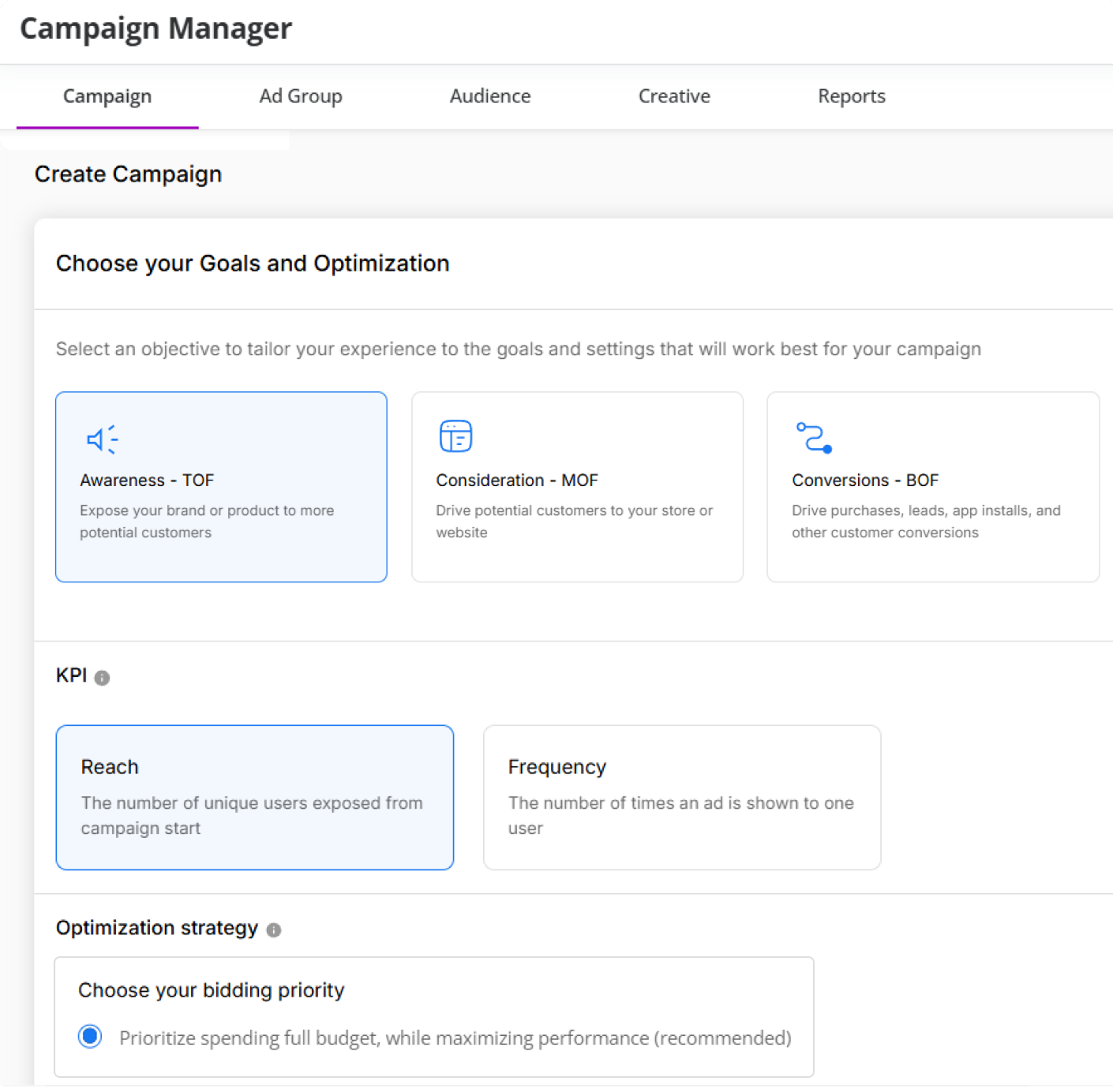1113x1092 pixels.
Task: Choose Reach as the KPI
Action: click(254, 797)
